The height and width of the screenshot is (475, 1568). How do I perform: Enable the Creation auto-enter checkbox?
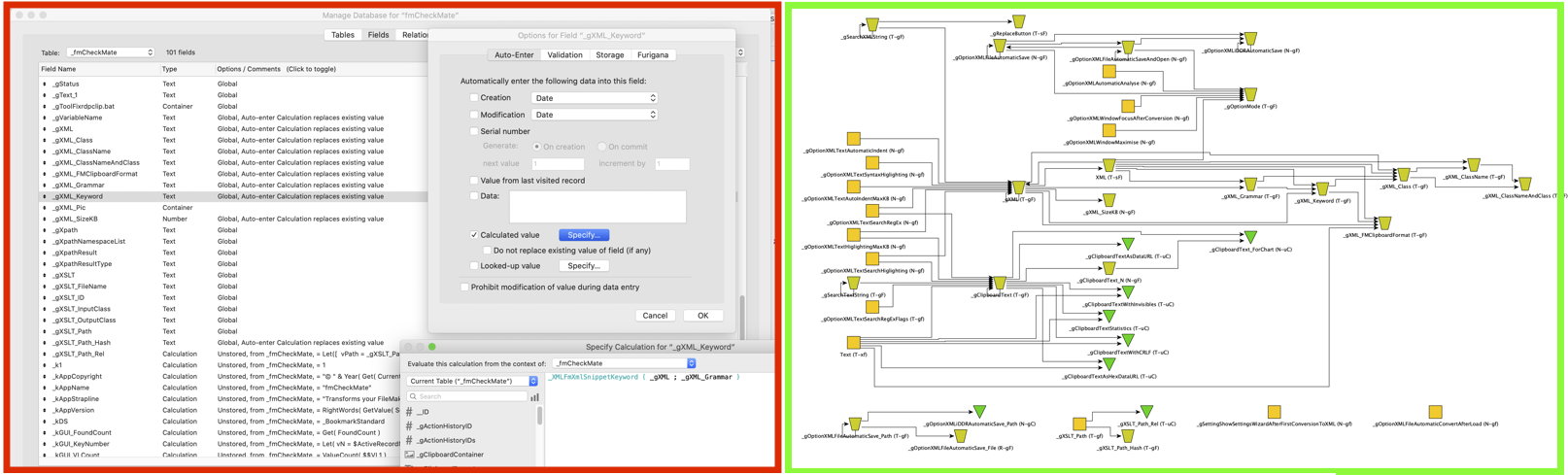click(x=474, y=98)
